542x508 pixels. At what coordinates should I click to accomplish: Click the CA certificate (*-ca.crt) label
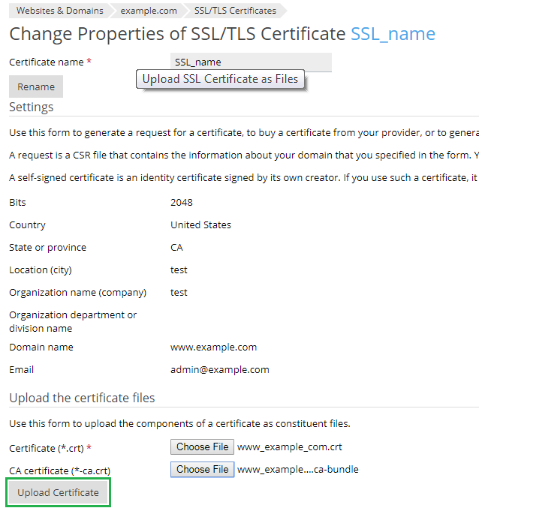60,471
